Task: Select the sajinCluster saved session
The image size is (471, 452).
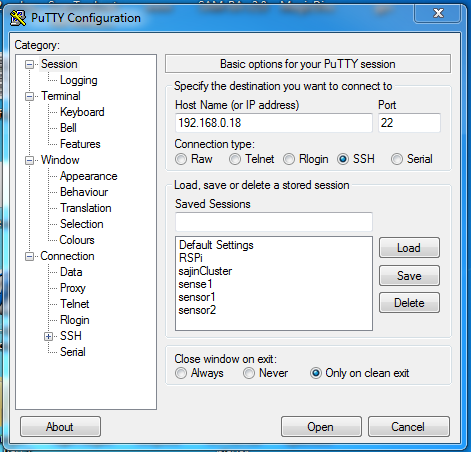Action: click(205, 271)
